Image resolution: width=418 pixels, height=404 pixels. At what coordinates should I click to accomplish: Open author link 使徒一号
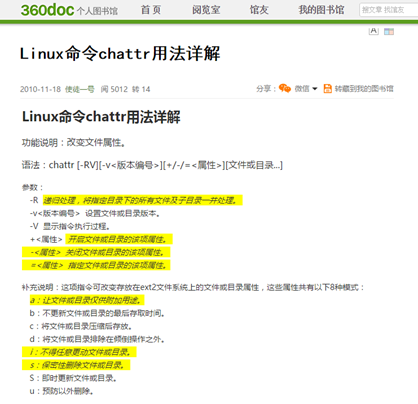coord(80,89)
